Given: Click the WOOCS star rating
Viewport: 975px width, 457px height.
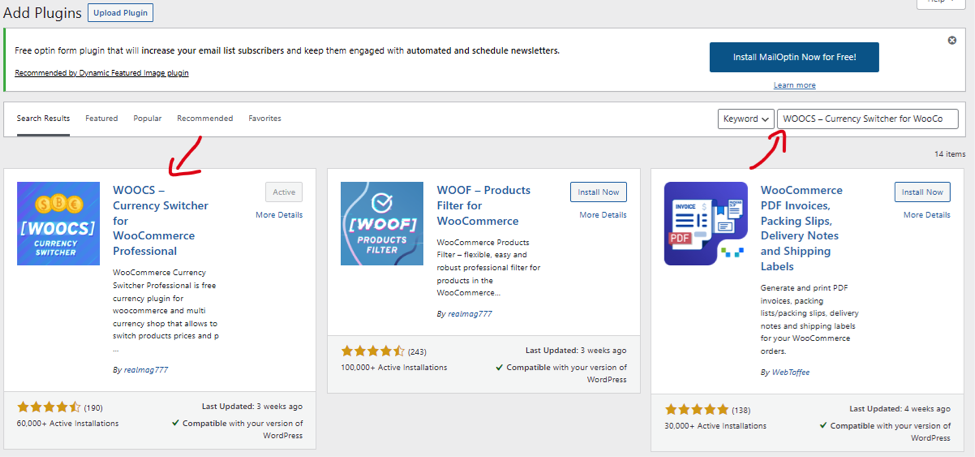Looking at the screenshot, I should pos(49,408).
